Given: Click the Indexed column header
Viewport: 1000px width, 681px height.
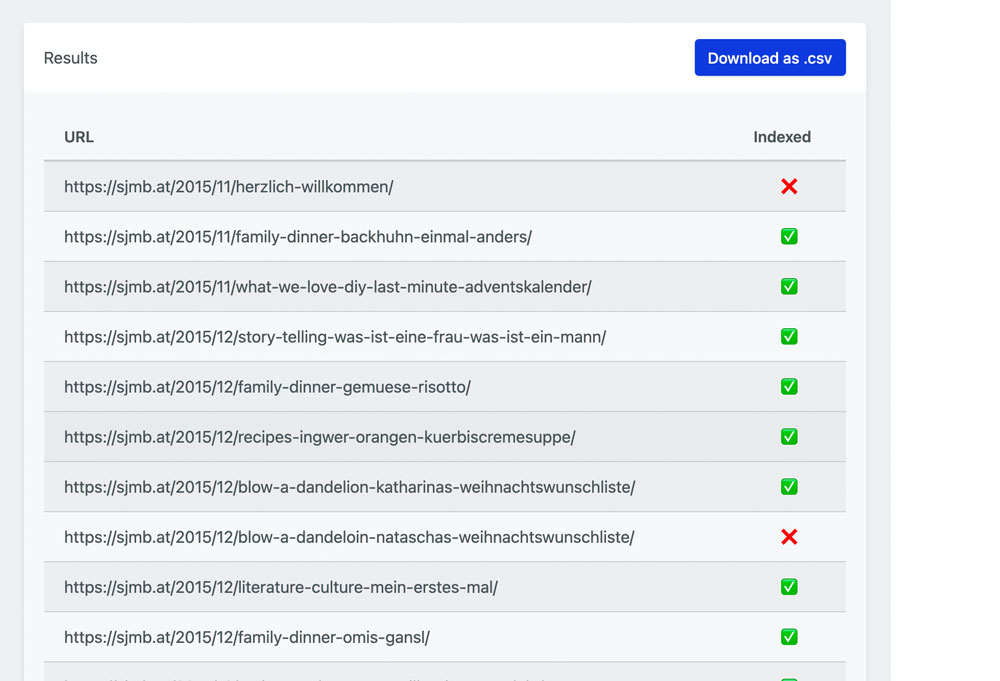Looking at the screenshot, I should [781, 137].
